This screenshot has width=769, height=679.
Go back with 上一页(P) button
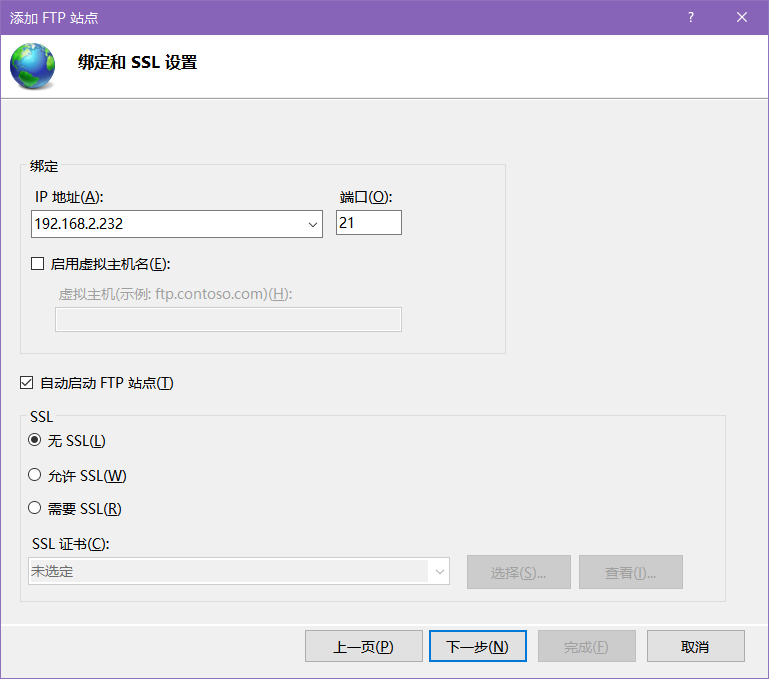(x=363, y=646)
